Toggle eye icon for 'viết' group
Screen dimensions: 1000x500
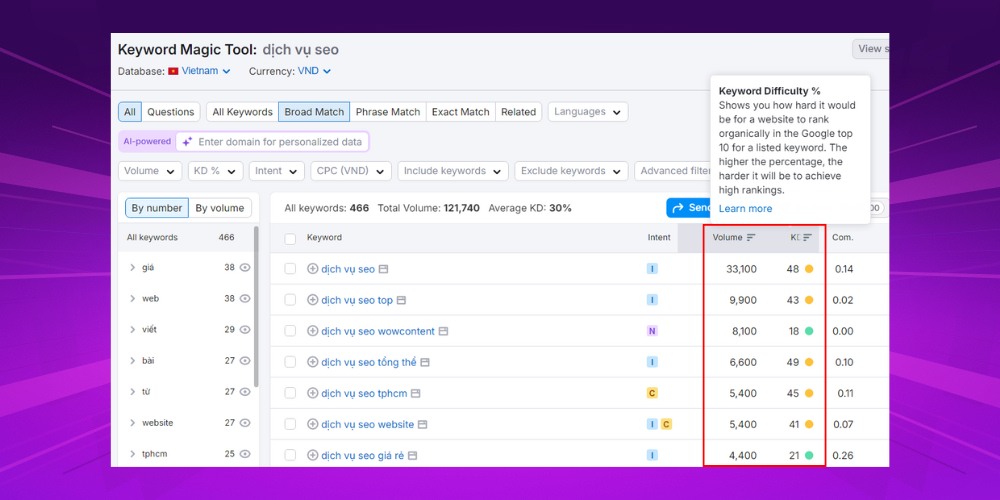coord(245,330)
